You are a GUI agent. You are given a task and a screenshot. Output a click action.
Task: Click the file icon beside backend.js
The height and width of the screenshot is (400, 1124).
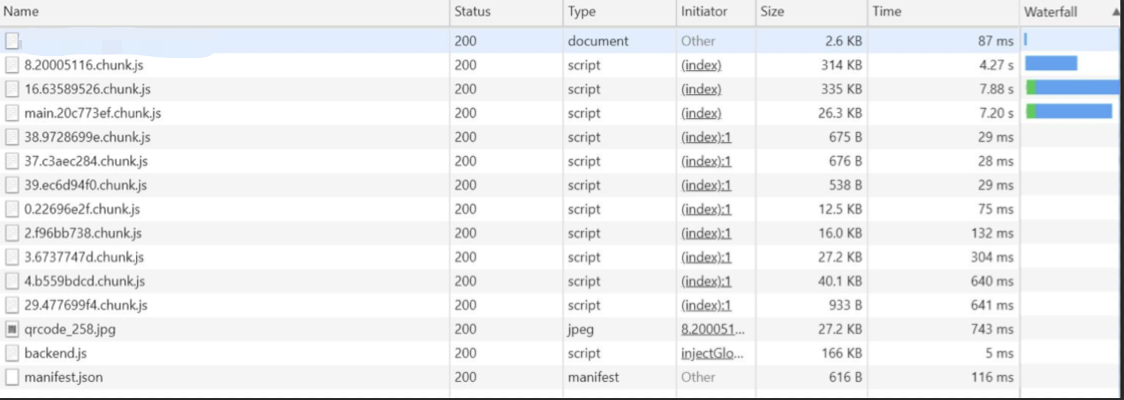[x=12, y=353]
